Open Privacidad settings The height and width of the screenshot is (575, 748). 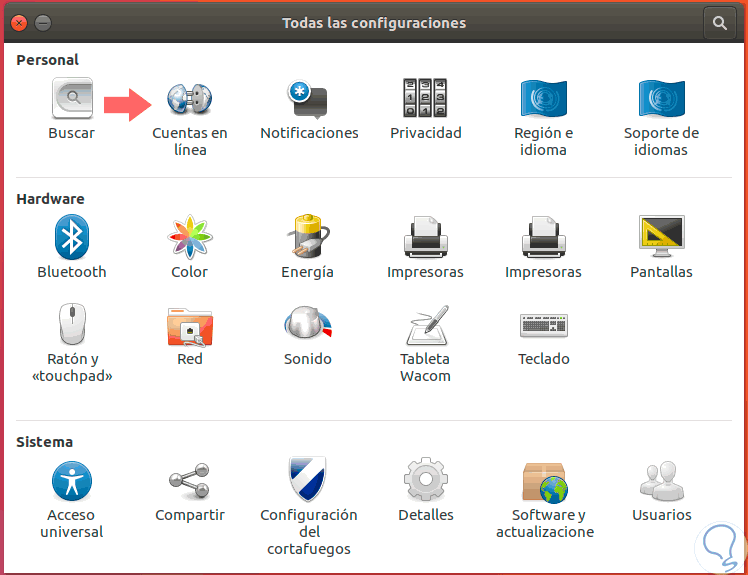point(425,100)
